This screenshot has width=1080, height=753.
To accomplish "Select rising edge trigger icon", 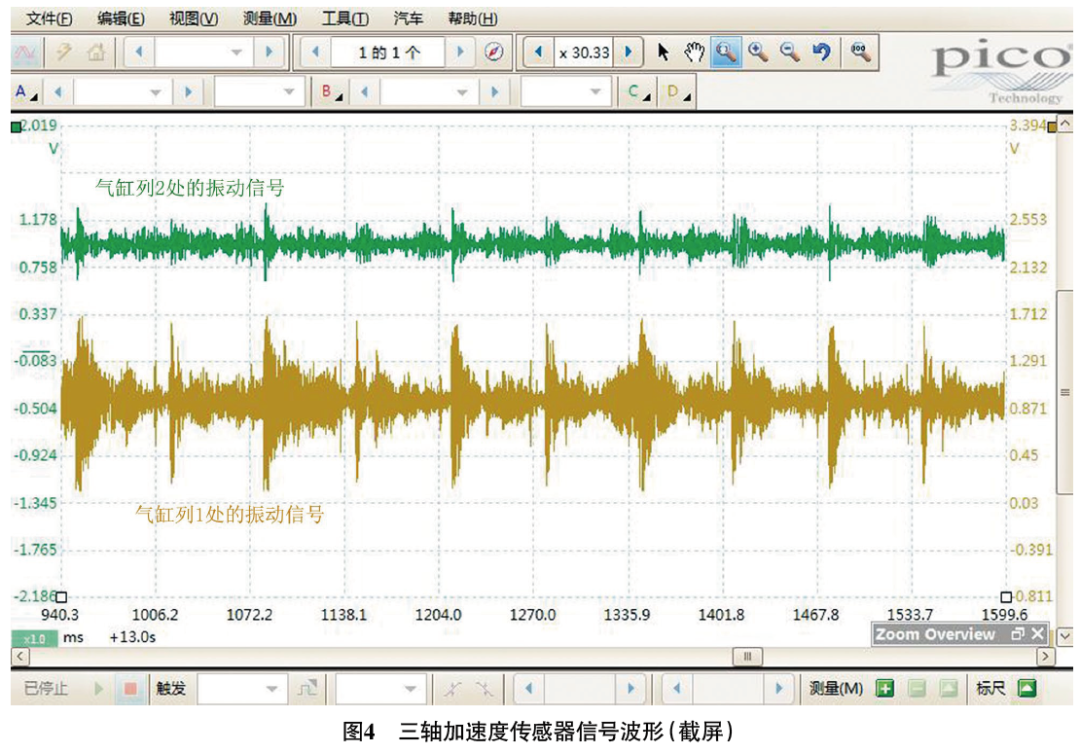I will pyautogui.click(x=452, y=688).
